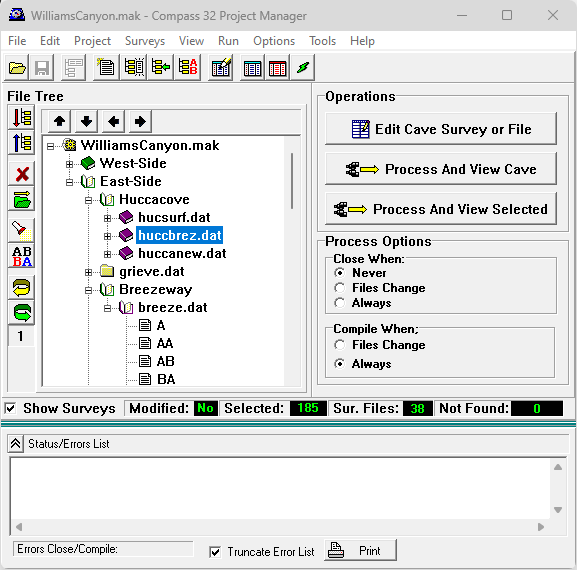Click the greyed form layout toolbar icon

click(73, 67)
